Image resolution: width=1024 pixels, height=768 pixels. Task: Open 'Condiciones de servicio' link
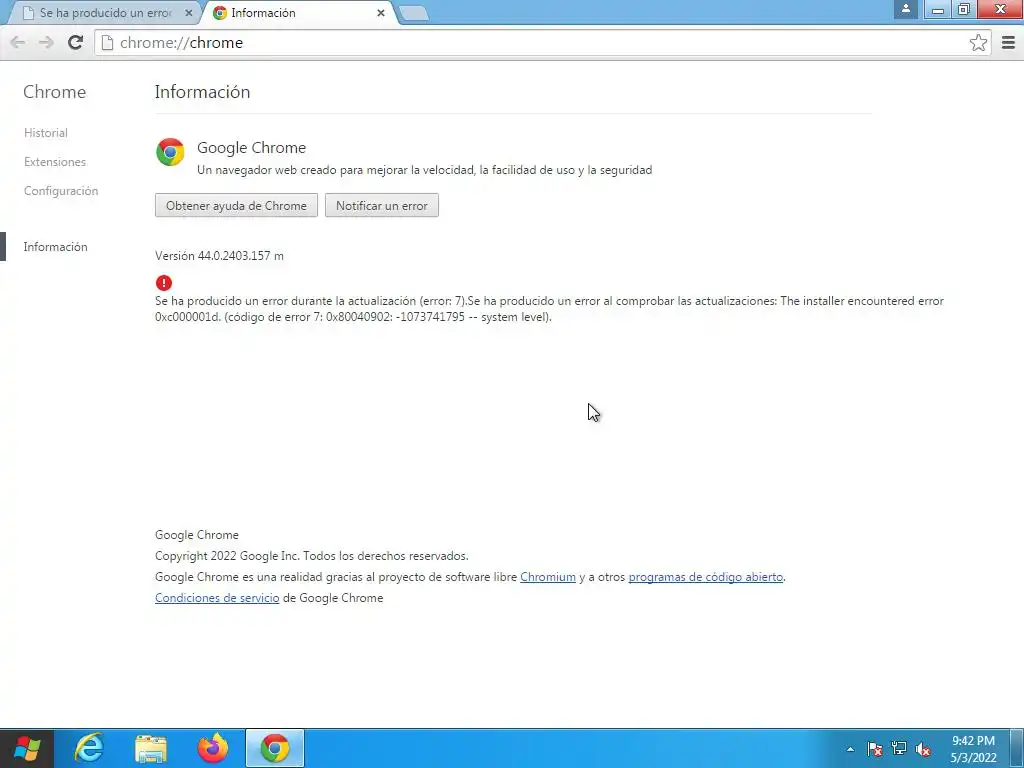[217, 598]
